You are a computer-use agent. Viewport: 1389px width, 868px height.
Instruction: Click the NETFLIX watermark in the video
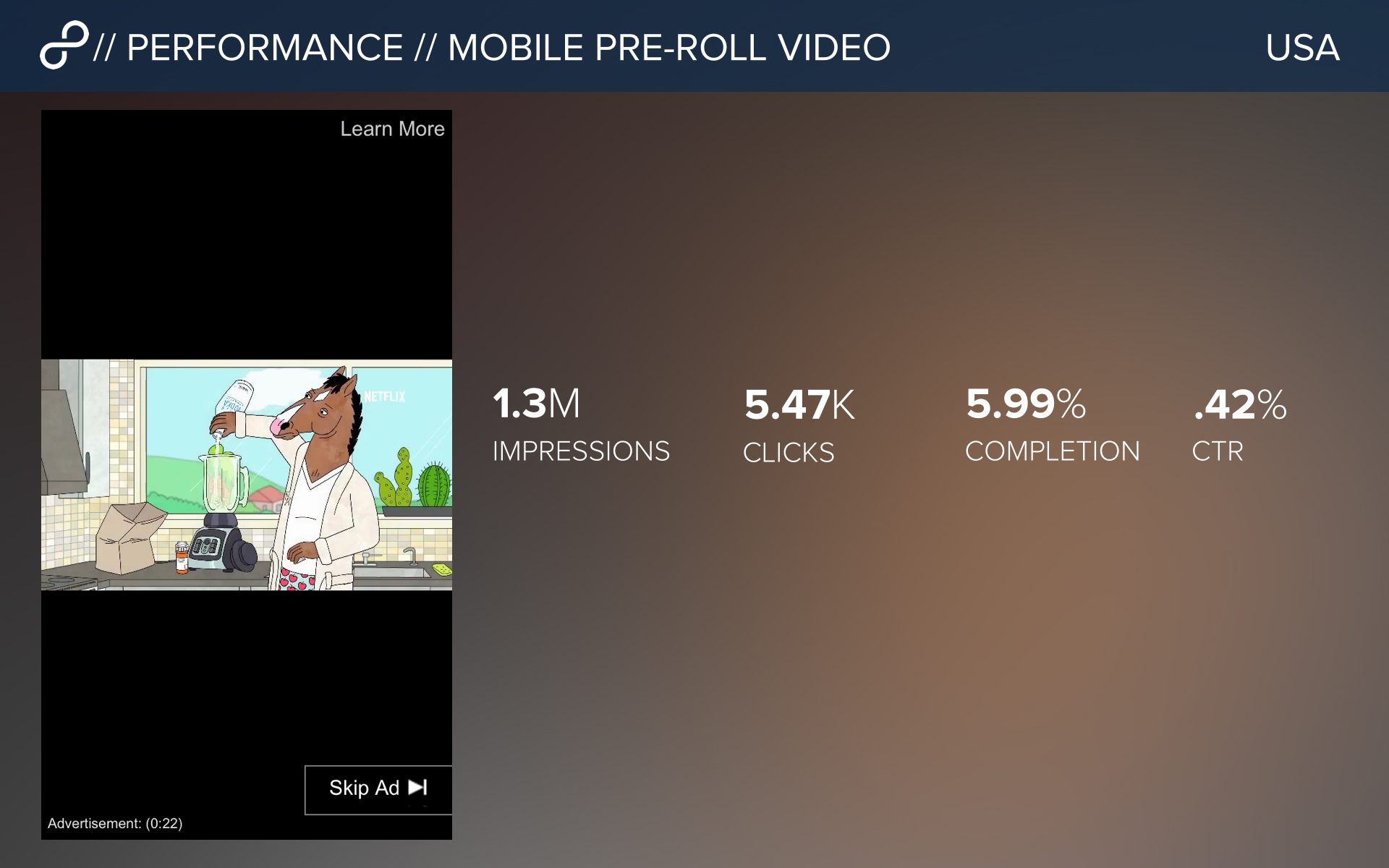[x=384, y=396]
